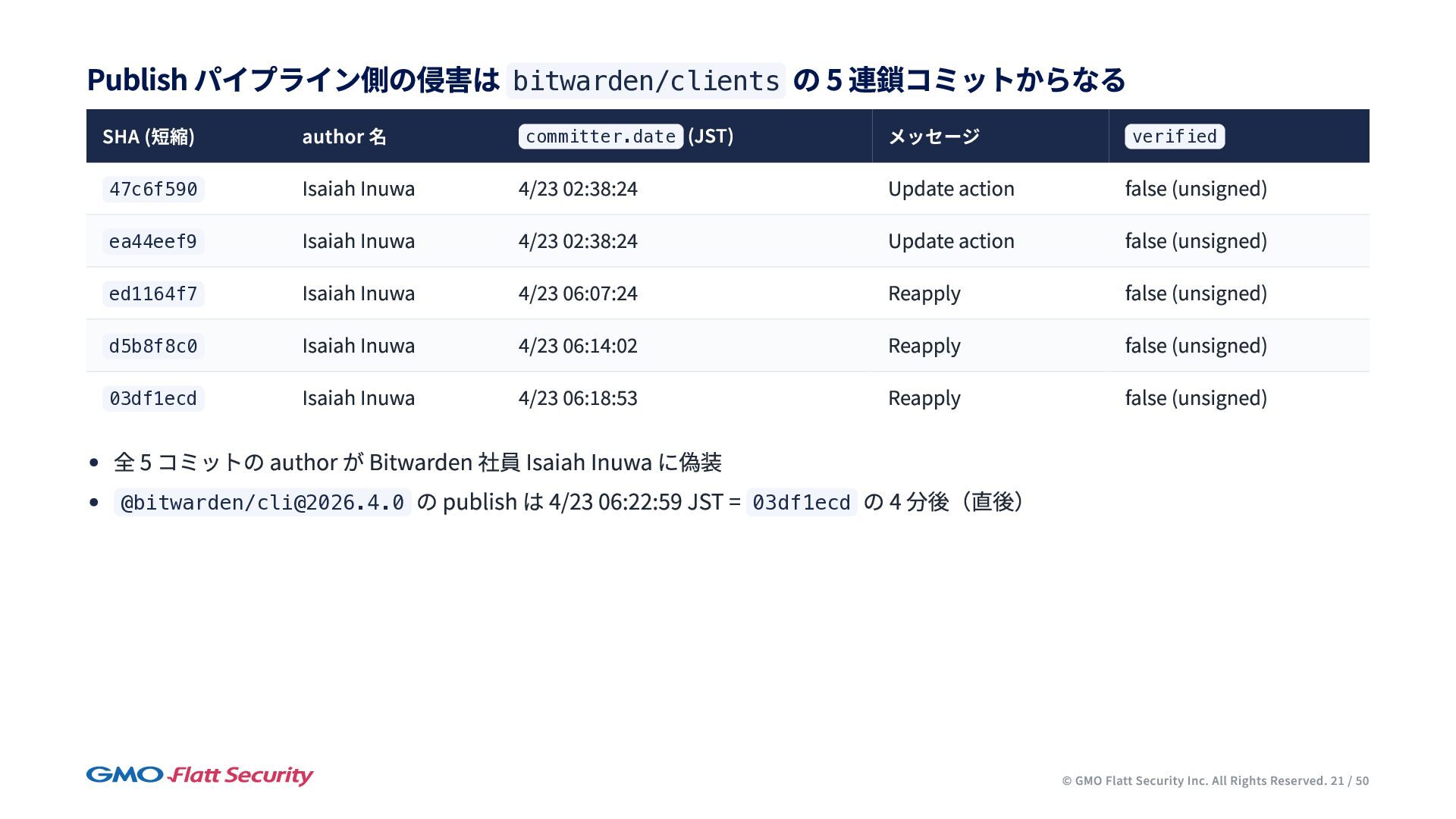
Task: Click the 4/23 06:07:24 timestamp cell
Action: pyautogui.click(x=578, y=293)
